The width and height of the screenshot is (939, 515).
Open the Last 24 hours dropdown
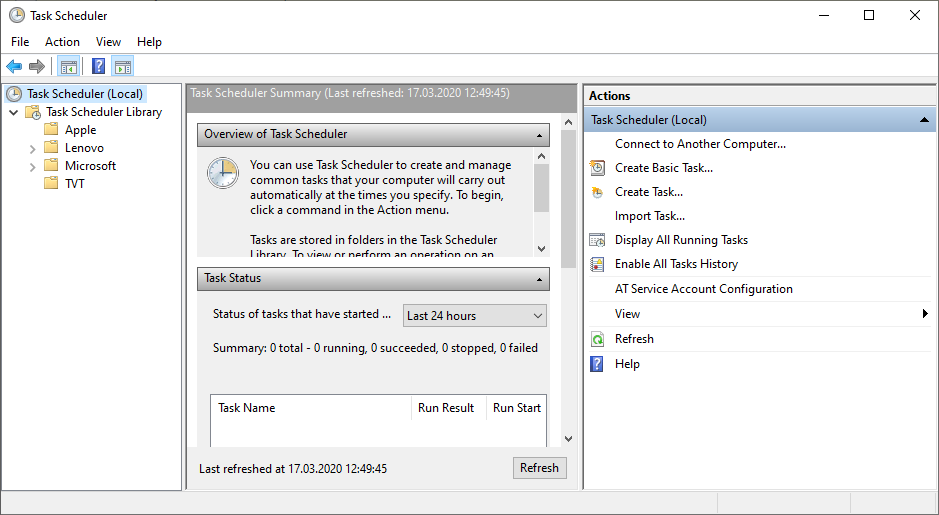tap(475, 316)
